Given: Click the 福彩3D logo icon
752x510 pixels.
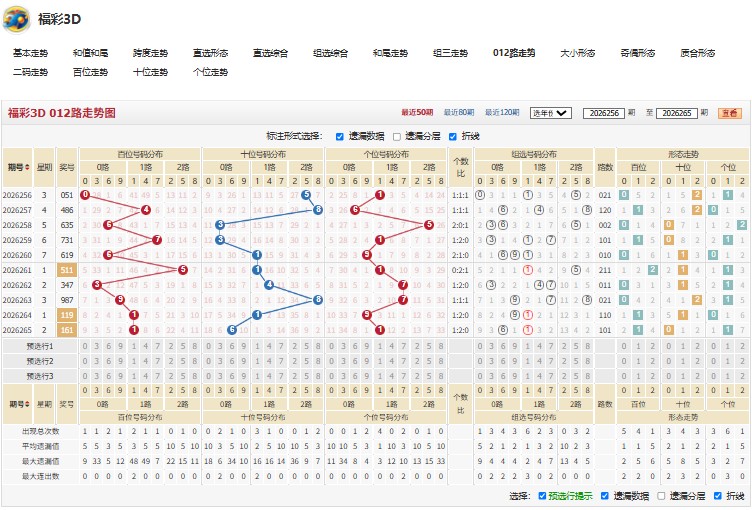Looking at the screenshot, I should coord(17,19).
